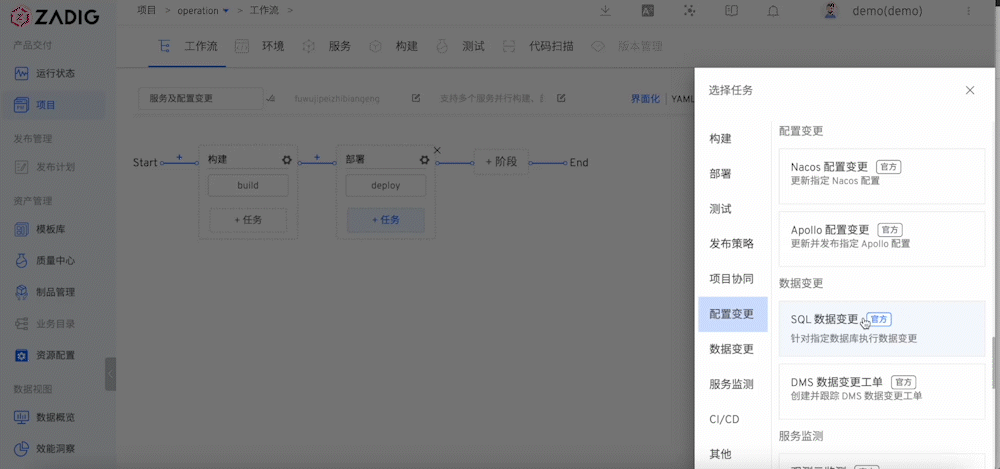Collapse the left sidebar using its handle

tap(110, 374)
